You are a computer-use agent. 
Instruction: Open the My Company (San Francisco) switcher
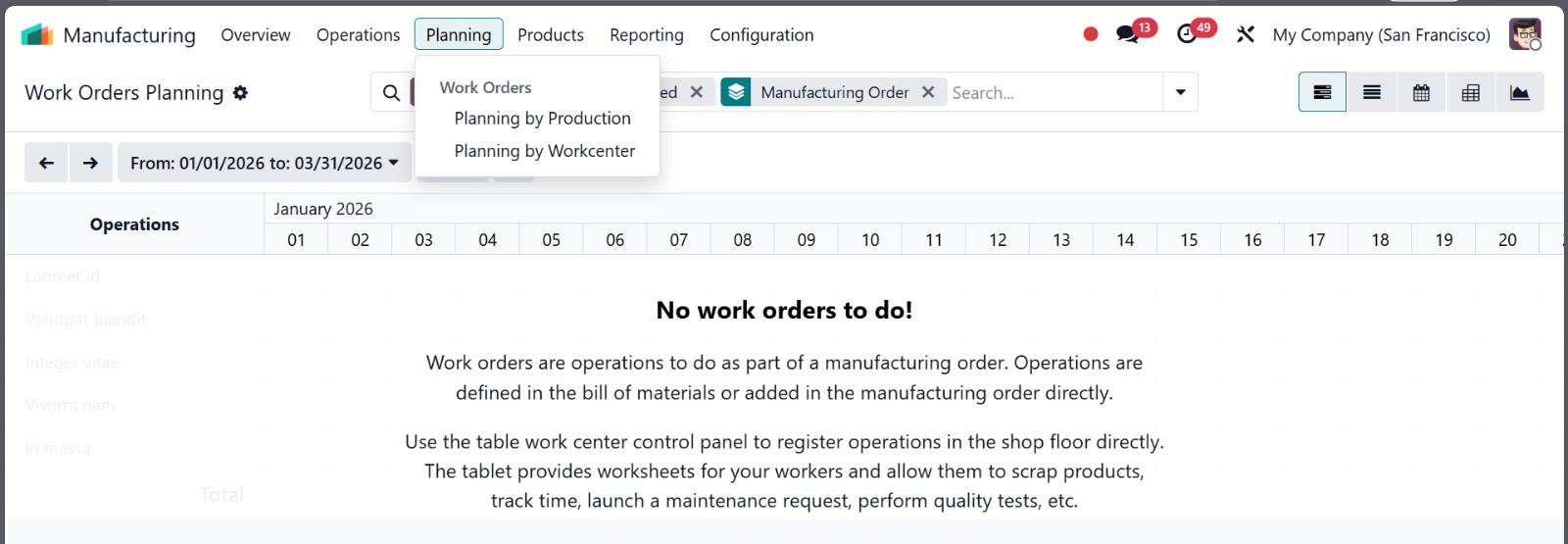pyautogui.click(x=1381, y=35)
